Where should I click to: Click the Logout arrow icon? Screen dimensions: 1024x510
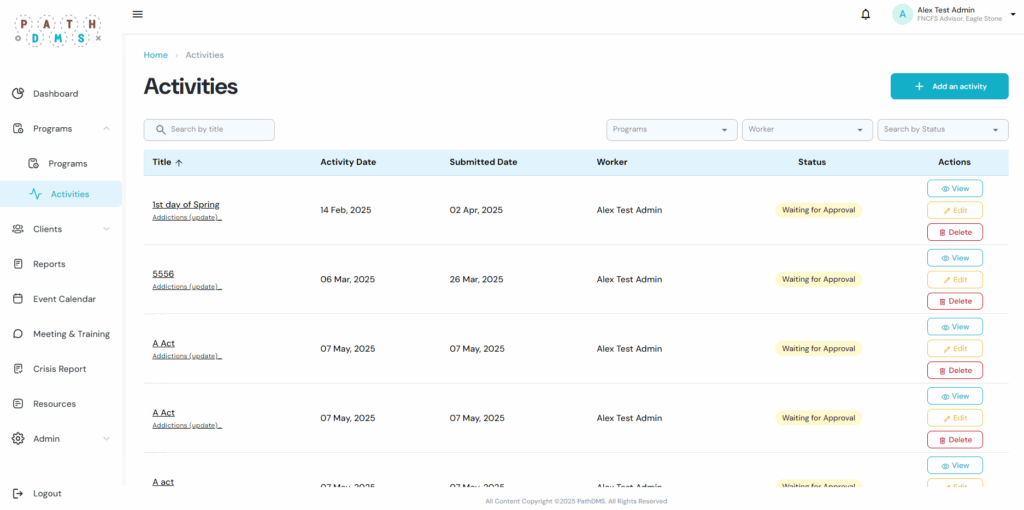18,493
